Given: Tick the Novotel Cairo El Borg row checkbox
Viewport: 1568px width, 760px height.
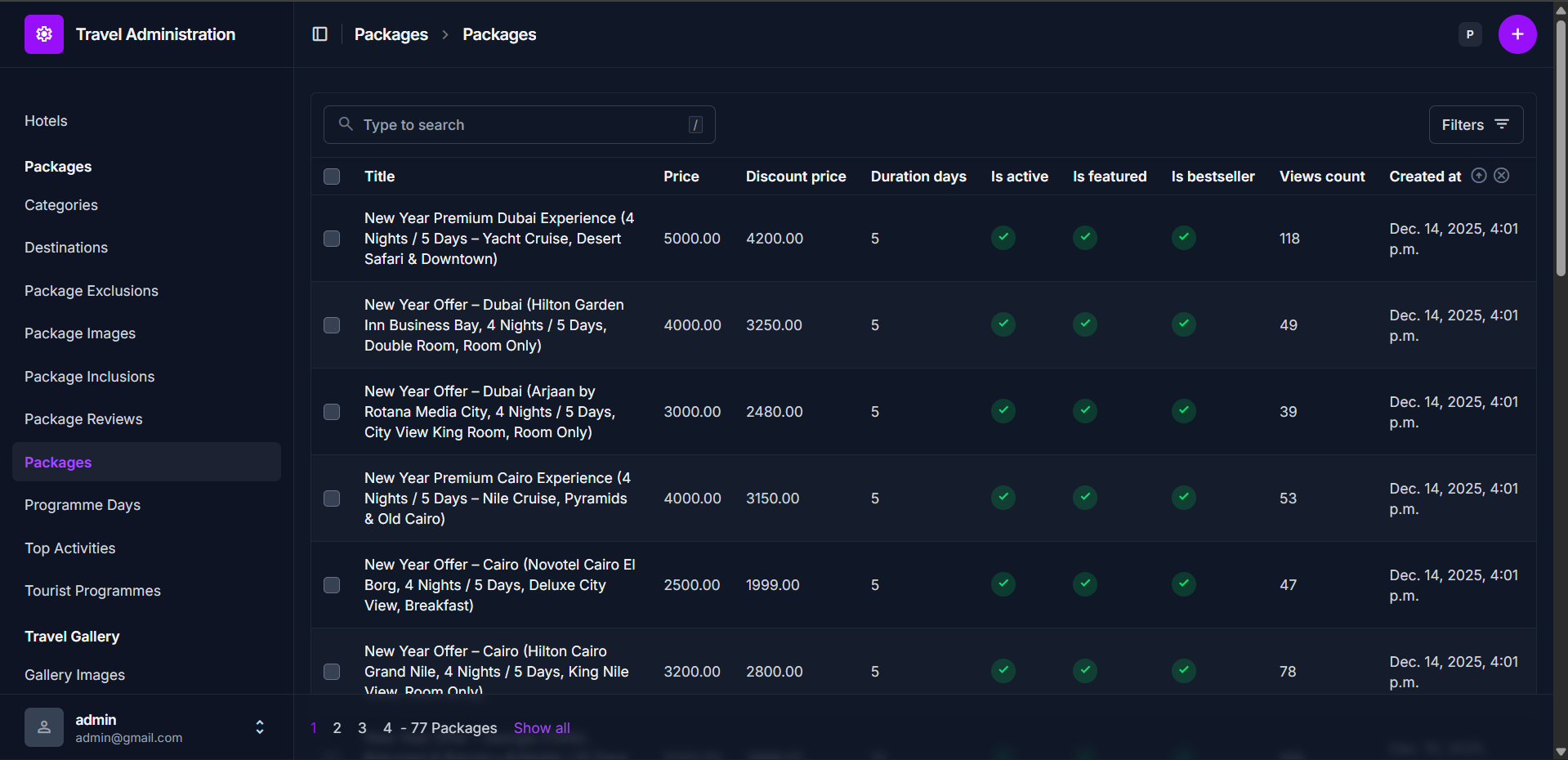Looking at the screenshot, I should [x=332, y=585].
